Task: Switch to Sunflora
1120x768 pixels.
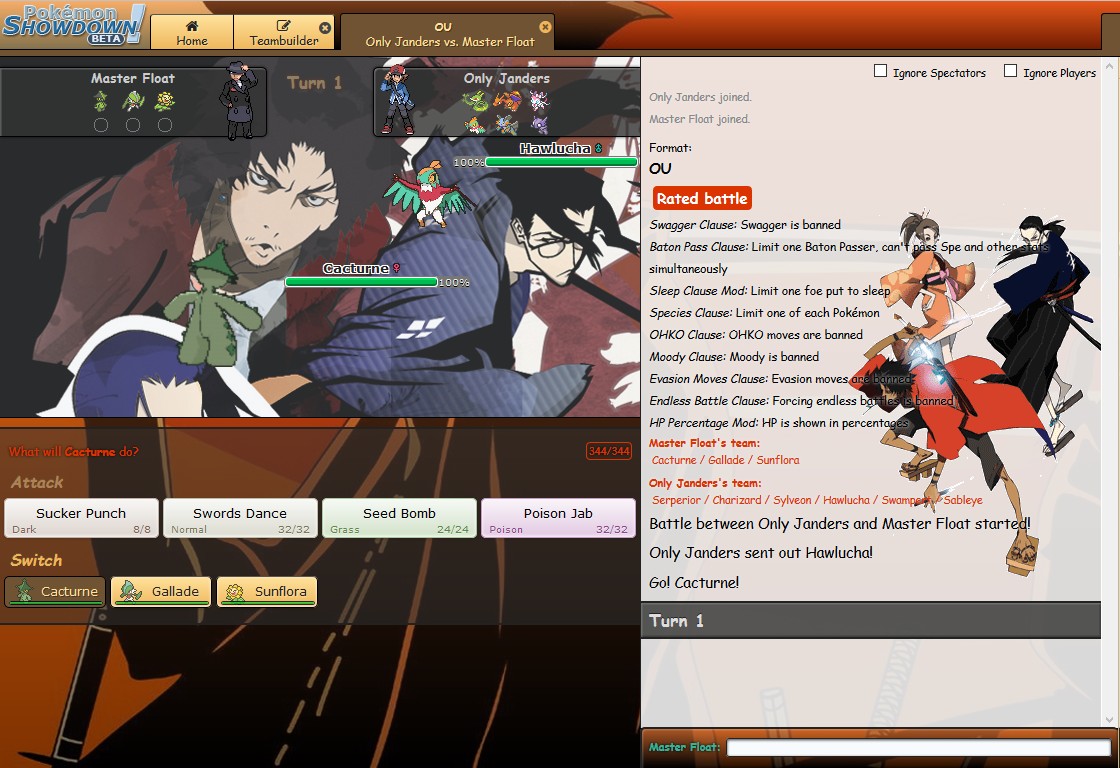Action: (266, 592)
